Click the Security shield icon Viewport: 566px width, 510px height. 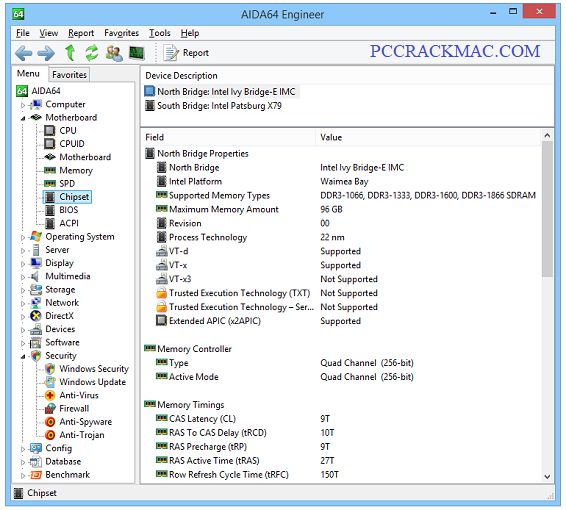[36, 356]
